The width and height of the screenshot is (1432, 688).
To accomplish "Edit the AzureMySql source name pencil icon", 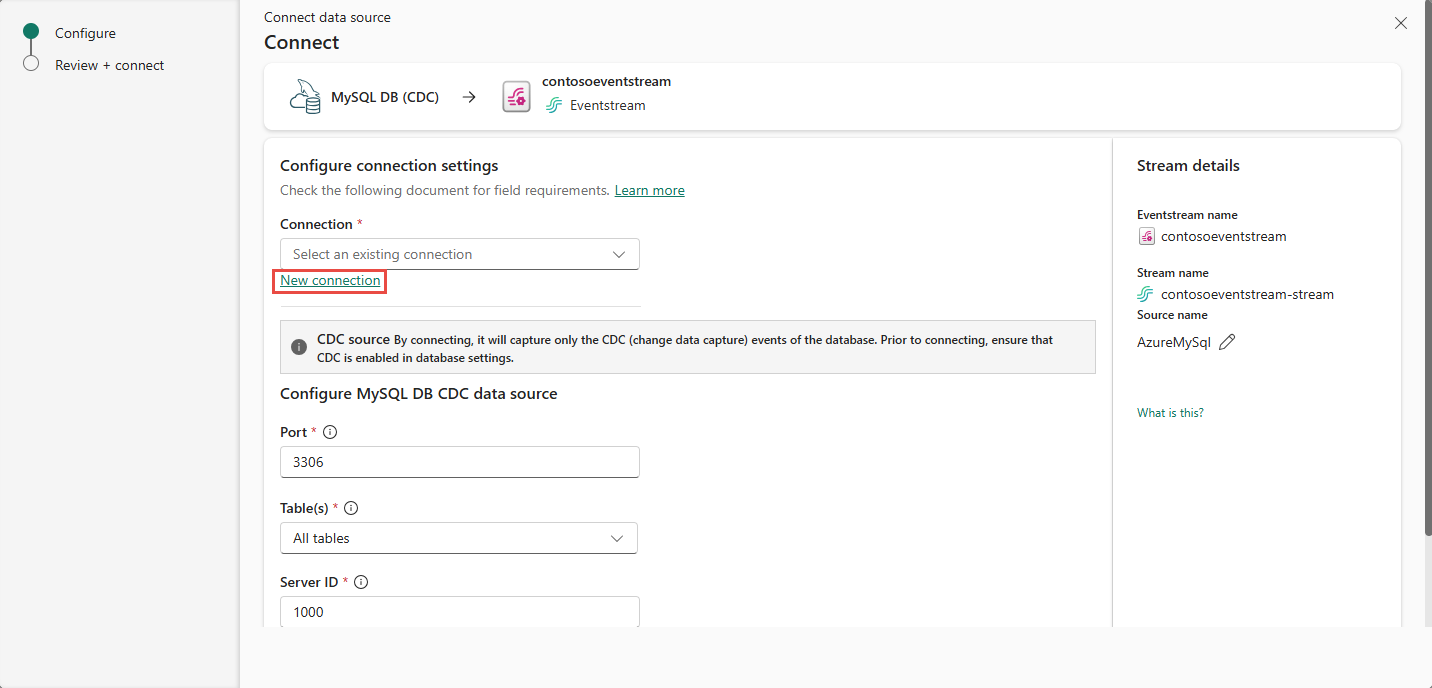I will pyautogui.click(x=1227, y=342).
